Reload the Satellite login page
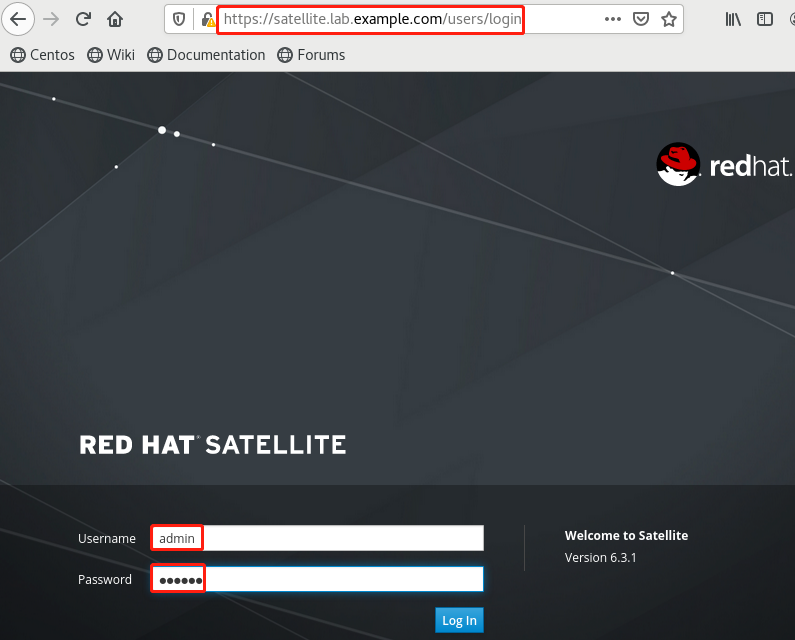 [83, 19]
